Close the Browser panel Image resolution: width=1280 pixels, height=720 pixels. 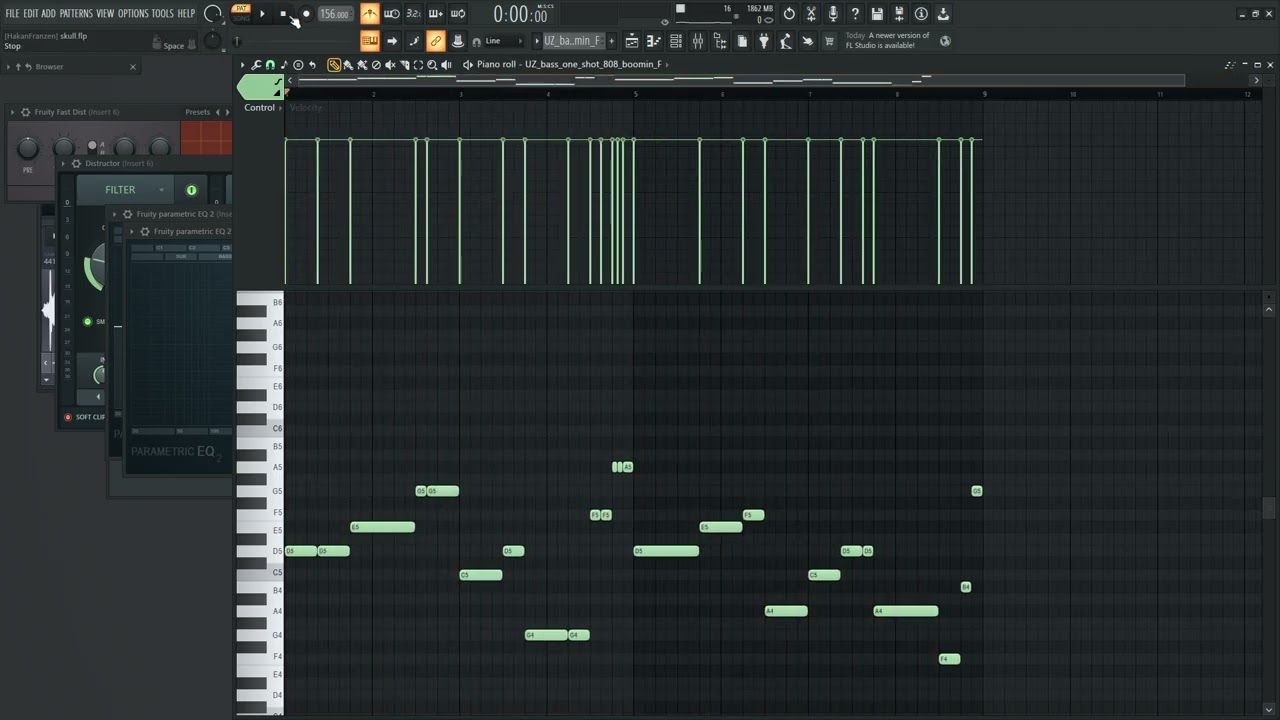tap(133, 67)
